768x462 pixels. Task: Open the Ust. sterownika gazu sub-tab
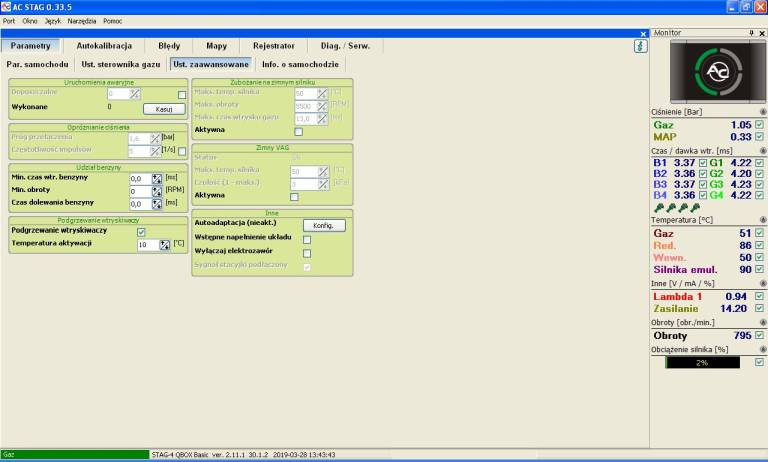[120, 64]
